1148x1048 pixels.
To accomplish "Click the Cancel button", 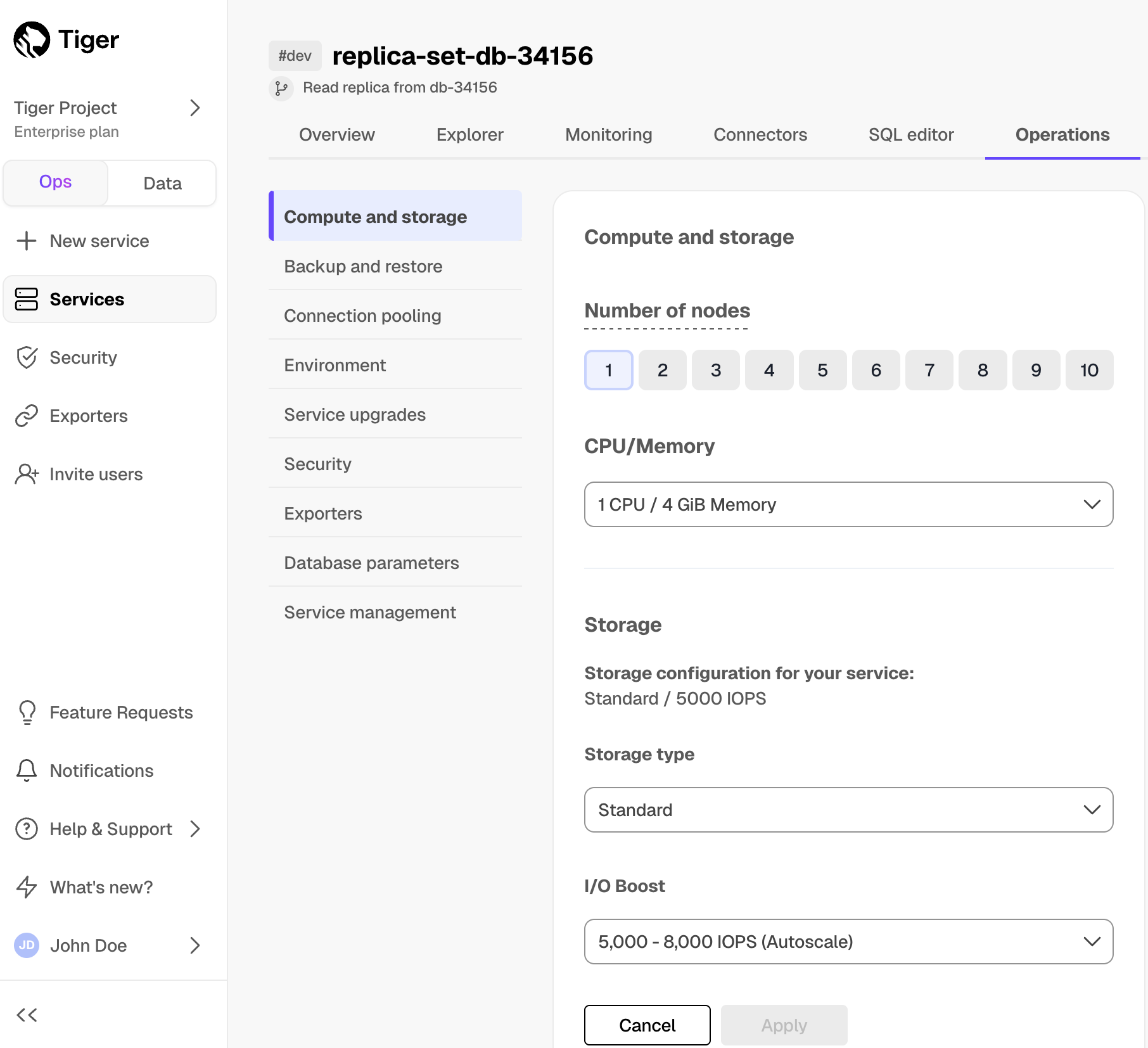I will coord(647,1025).
